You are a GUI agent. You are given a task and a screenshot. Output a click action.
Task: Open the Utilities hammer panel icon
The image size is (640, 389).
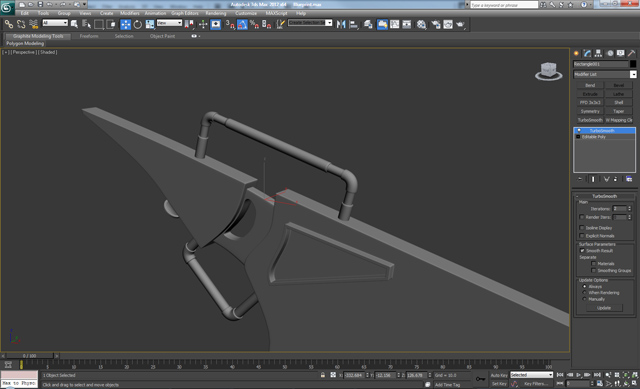click(x=631, y=53)
